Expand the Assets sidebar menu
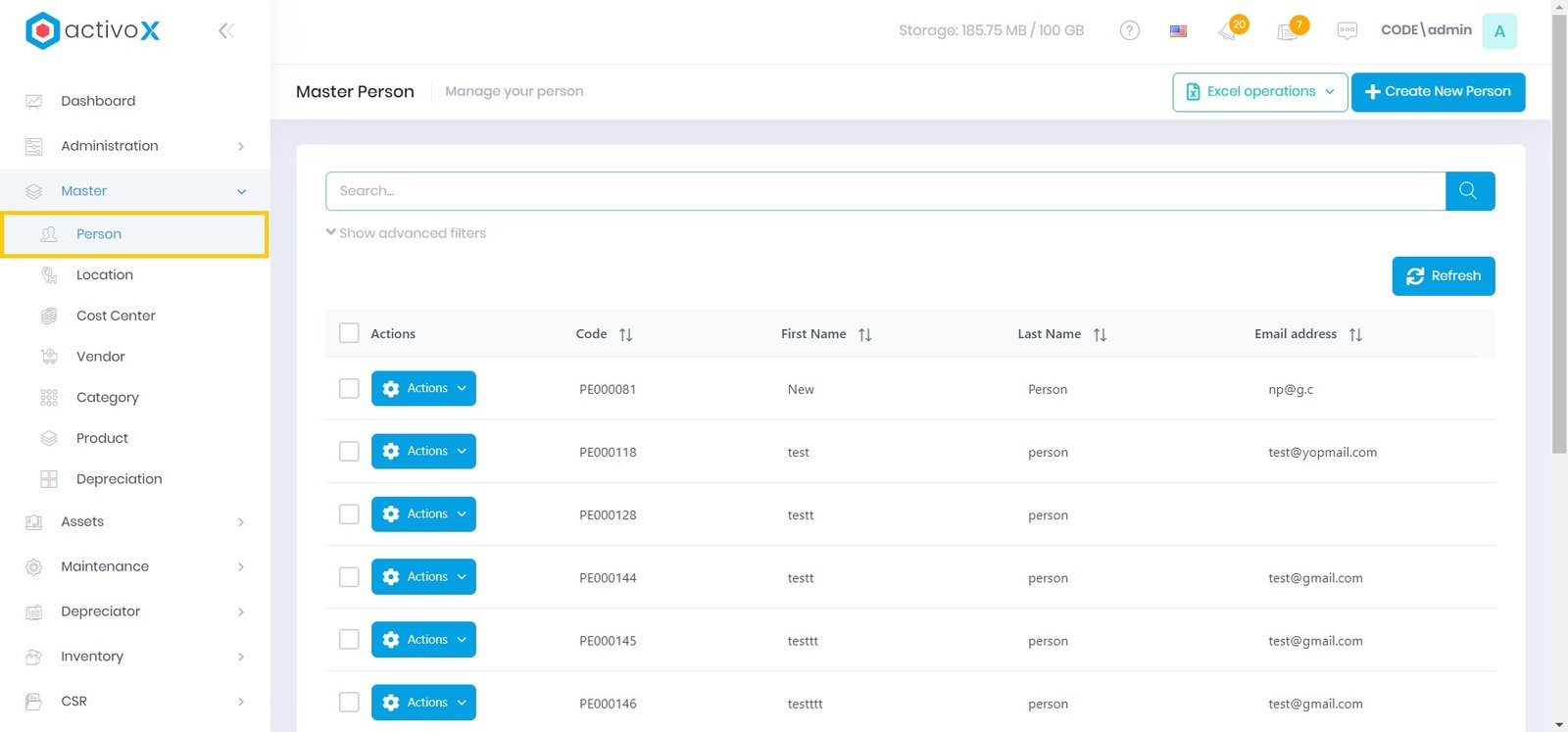 (x=134, y=522)
